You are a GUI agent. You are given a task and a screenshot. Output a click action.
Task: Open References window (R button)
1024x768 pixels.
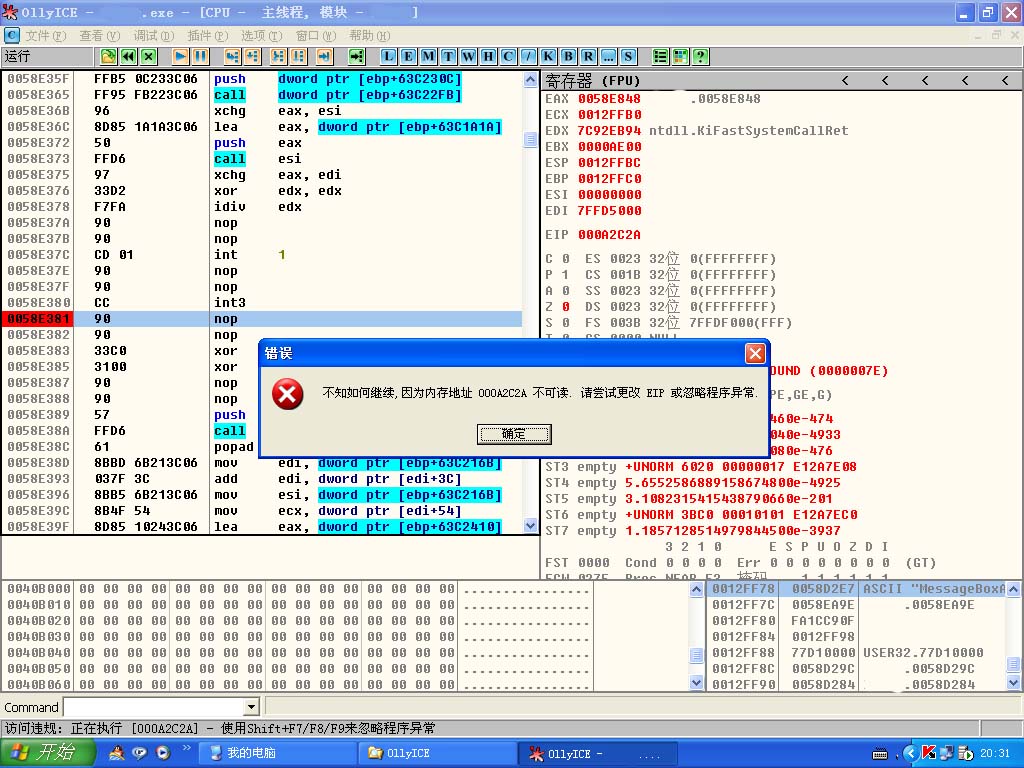pos(588,57)
